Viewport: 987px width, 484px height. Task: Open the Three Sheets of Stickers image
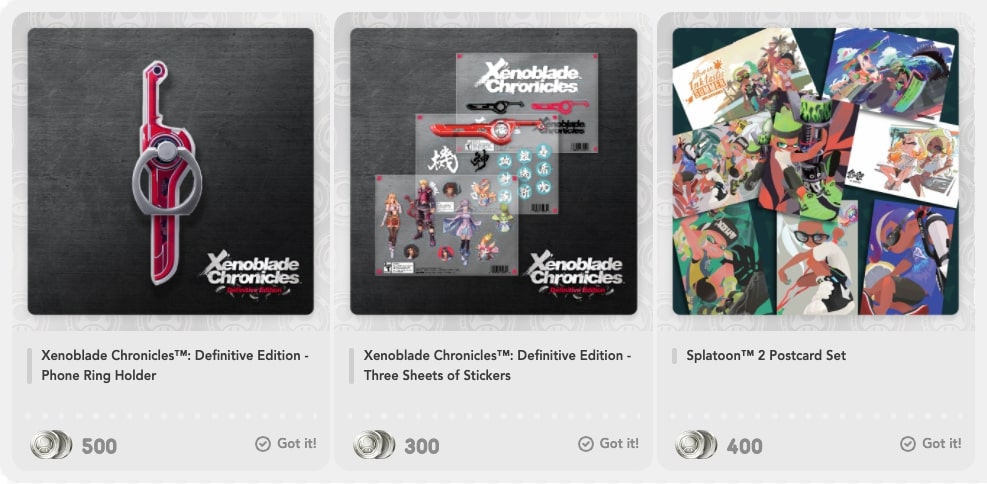coord(494,171)
